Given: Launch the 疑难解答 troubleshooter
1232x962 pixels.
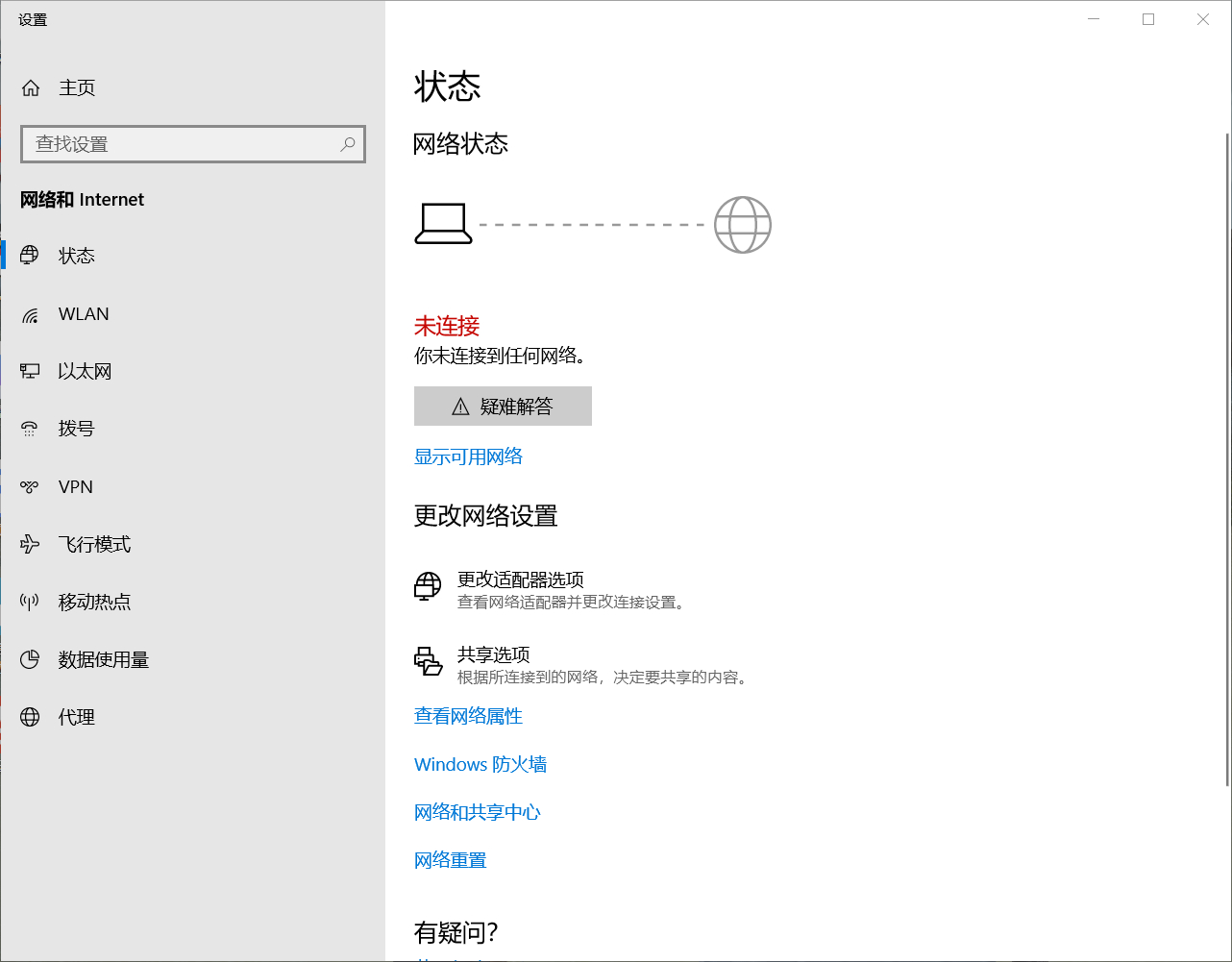Looking at the screenshot, I should click(x=503, y=407).
